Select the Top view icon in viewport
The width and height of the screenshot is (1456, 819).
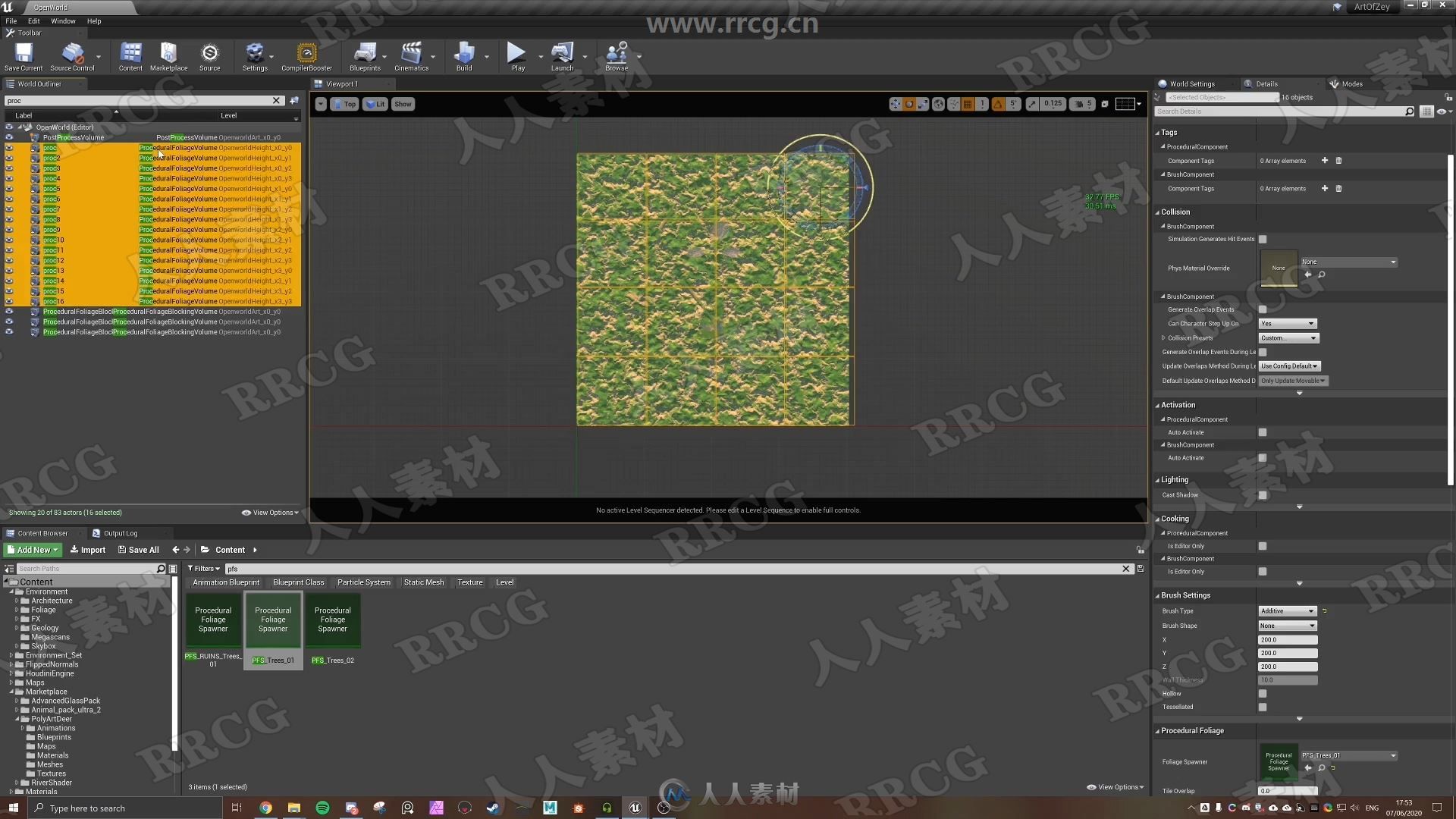coord(348,104)
